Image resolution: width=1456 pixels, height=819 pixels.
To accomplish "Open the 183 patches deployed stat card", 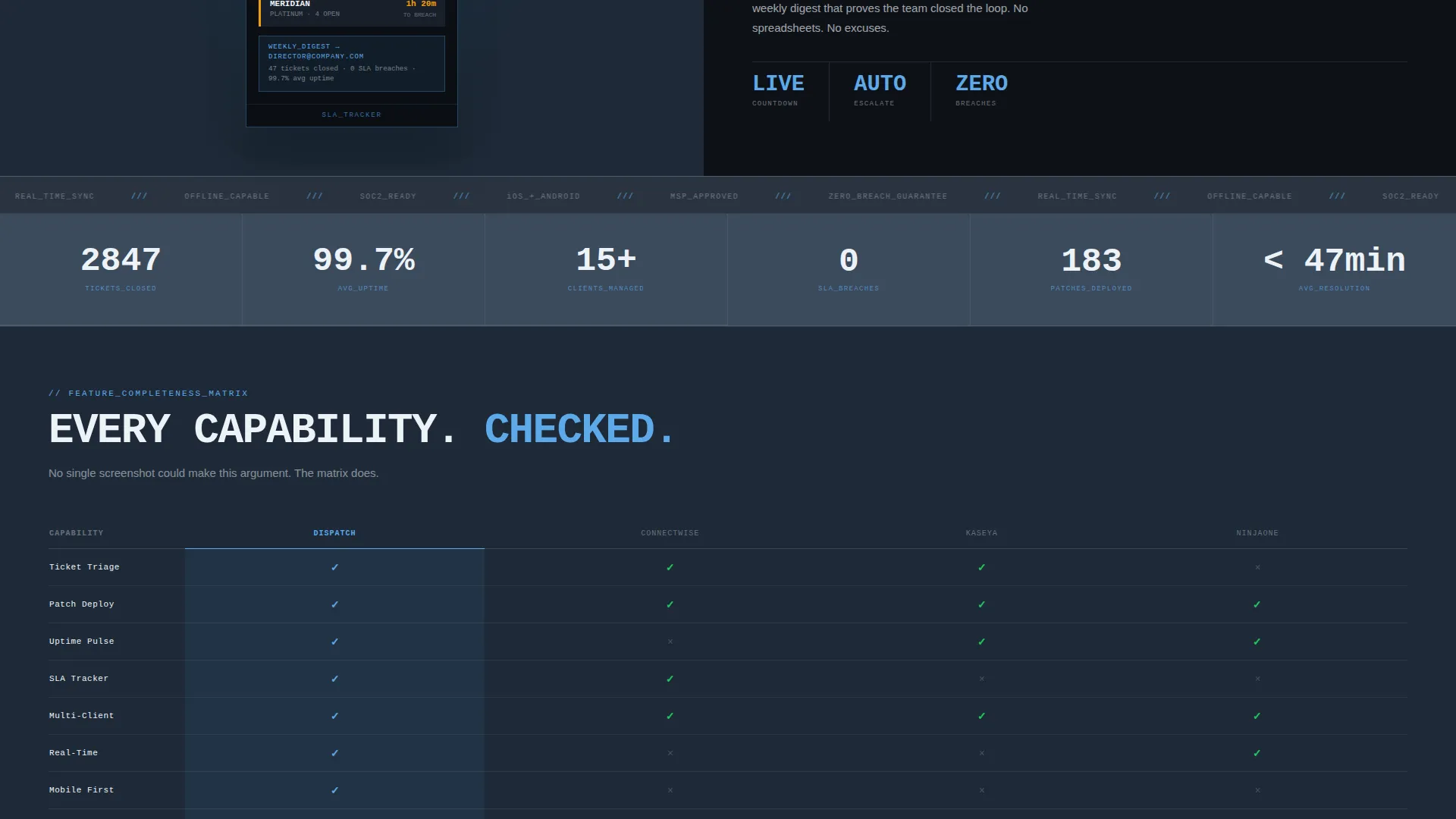I will coord(1091,270).
